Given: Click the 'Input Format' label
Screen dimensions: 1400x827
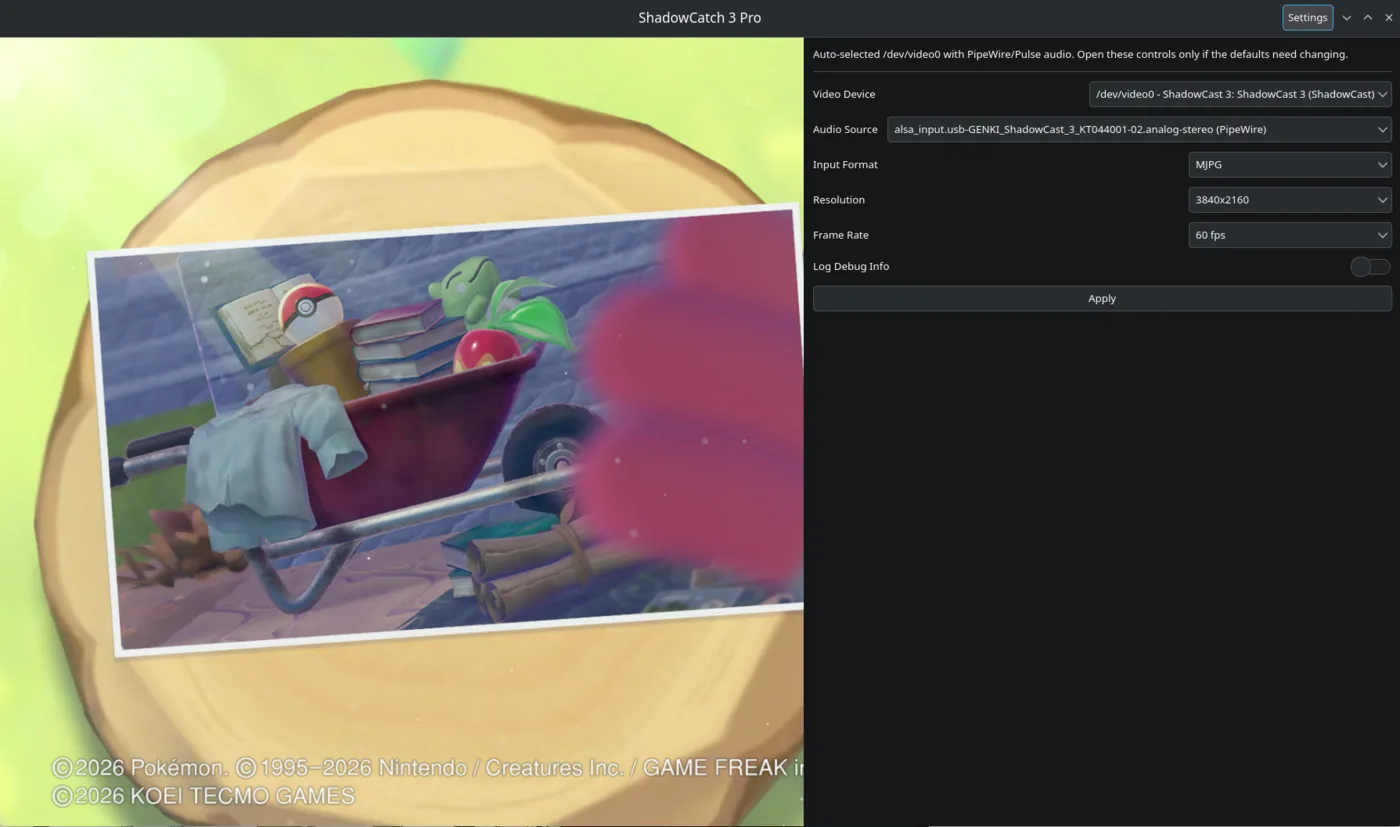Looking at the screenshot, I should [845, 165].
